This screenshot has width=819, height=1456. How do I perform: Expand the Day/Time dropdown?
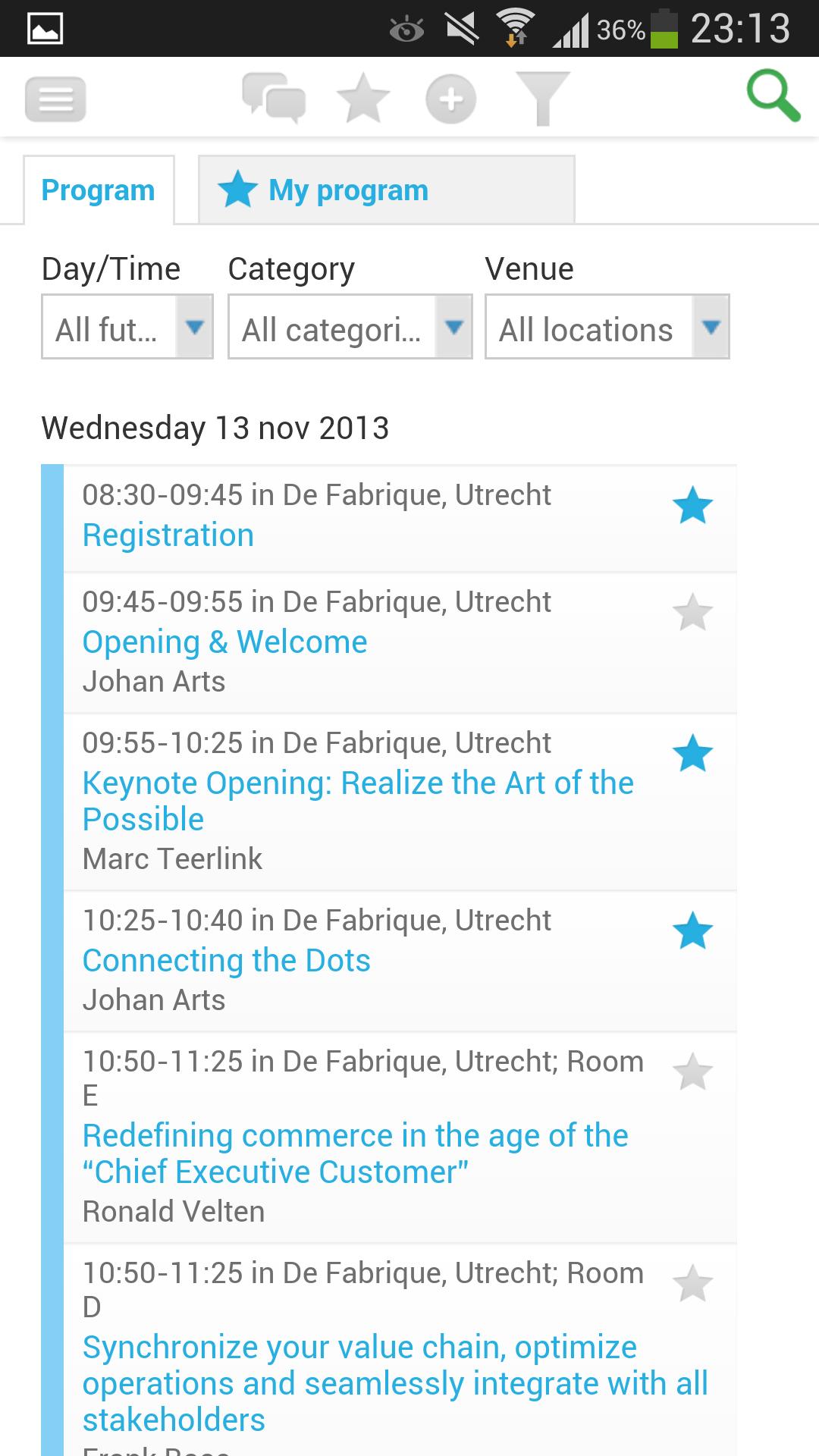point(127,327)
